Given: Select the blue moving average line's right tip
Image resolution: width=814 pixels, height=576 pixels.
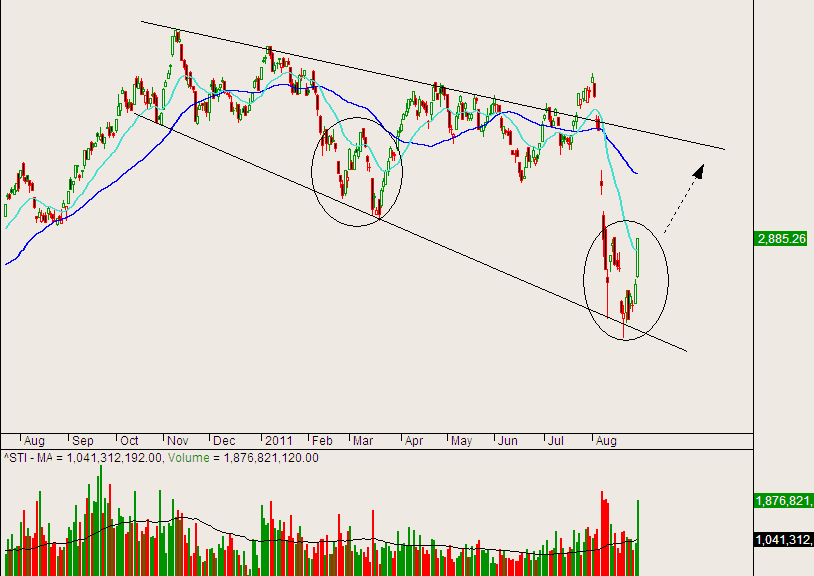Looking at the screenshot, I should point(637,174).
